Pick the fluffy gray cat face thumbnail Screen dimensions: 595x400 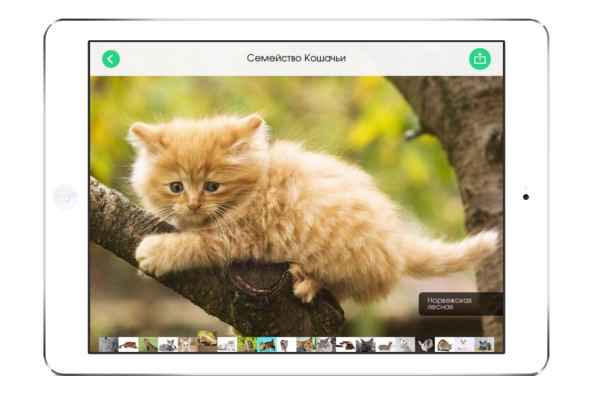(326, 345)
